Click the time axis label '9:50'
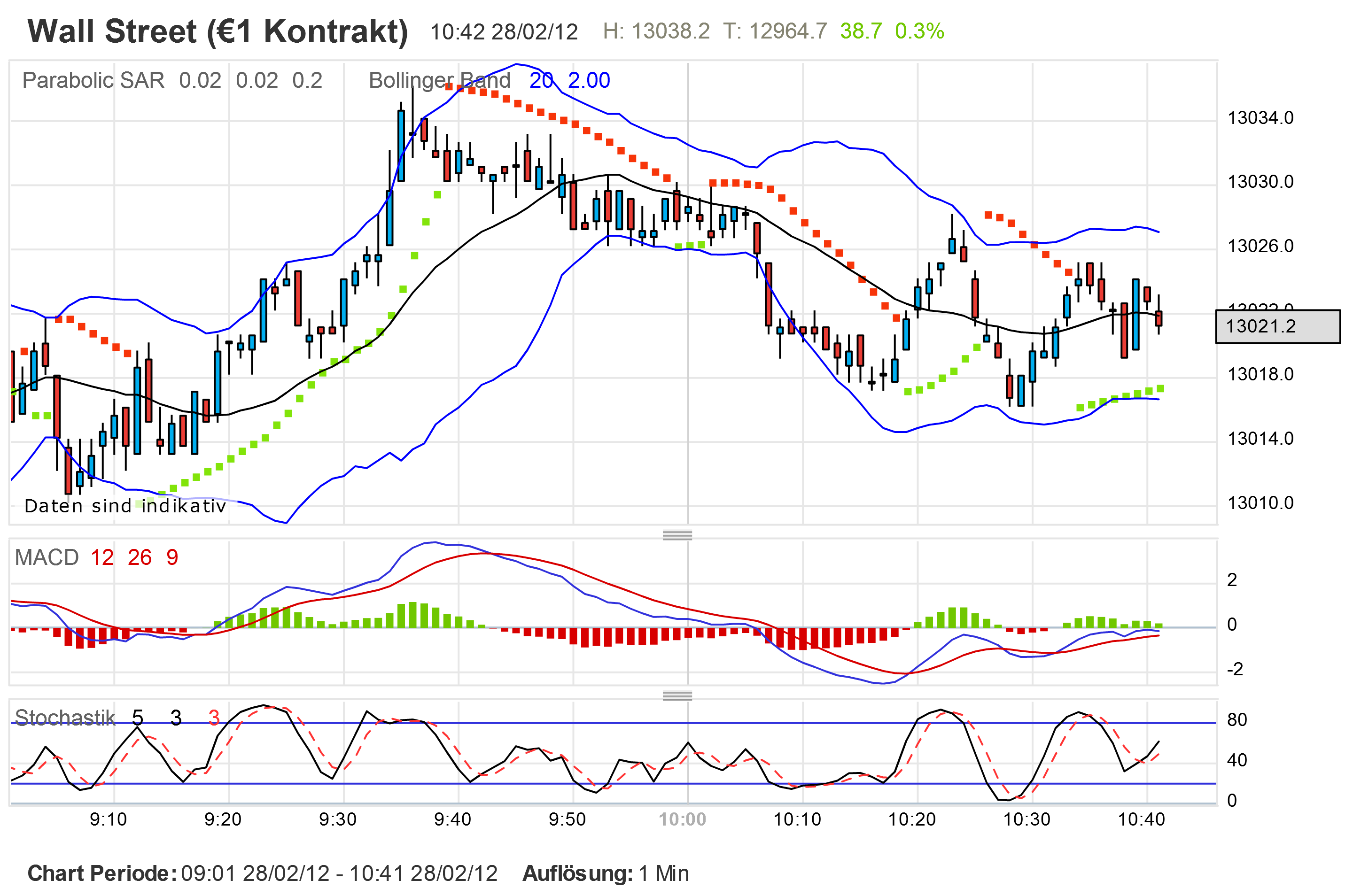This screenshot has height=896, width=1353. (567, 820)
